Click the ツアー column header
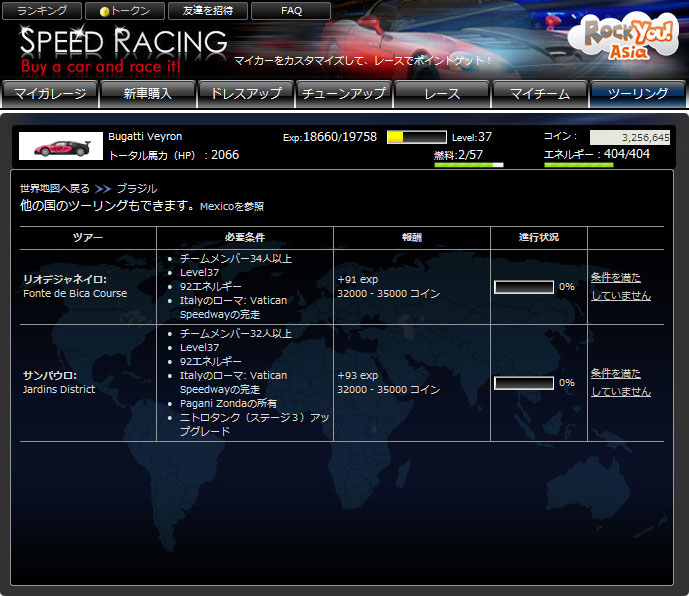The width and height of the screenshot is (689, 596). [88, 238]
